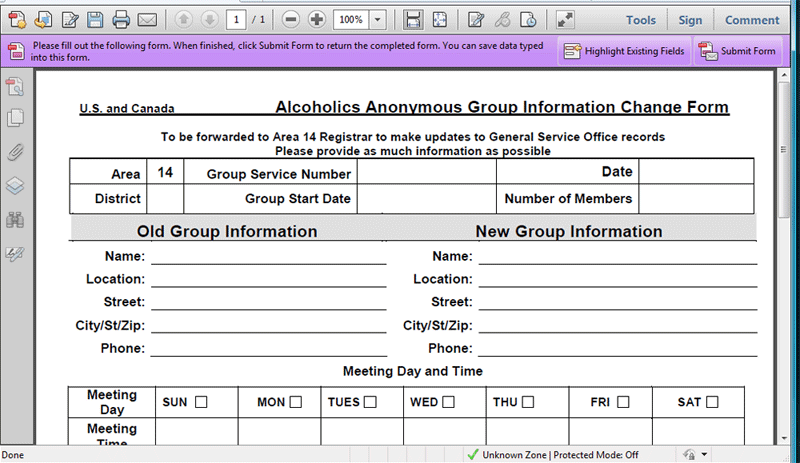This screenshot has height=463, width=800.
Task: Click the Old Group Name field
Action: [x=268, y=256]
